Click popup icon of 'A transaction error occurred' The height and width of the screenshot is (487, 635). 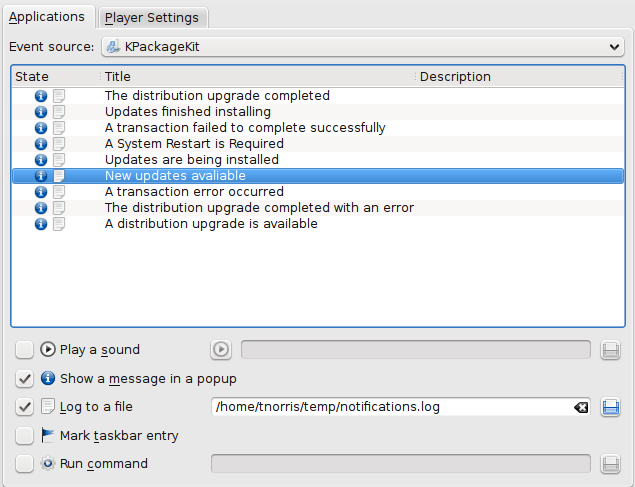coord(41,192)
